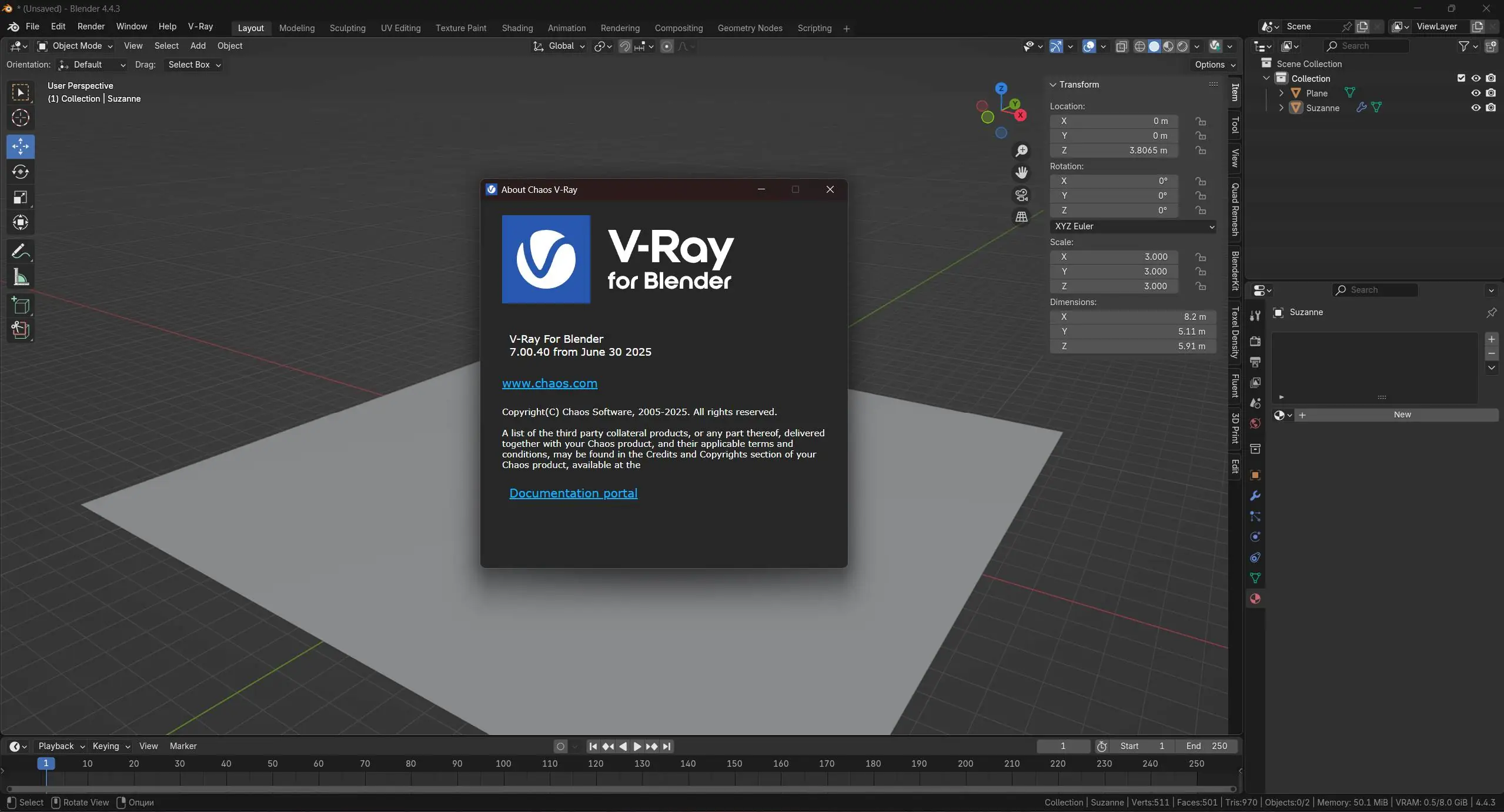Toggle the lock on Location X
Viewport: 1504px width, 812px height.
[x=1201, y=121]
